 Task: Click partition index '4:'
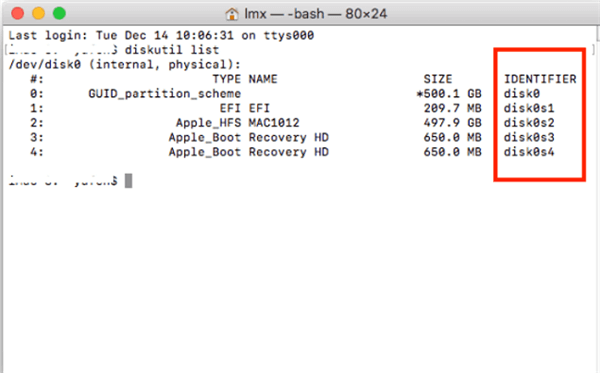(37, 152)
